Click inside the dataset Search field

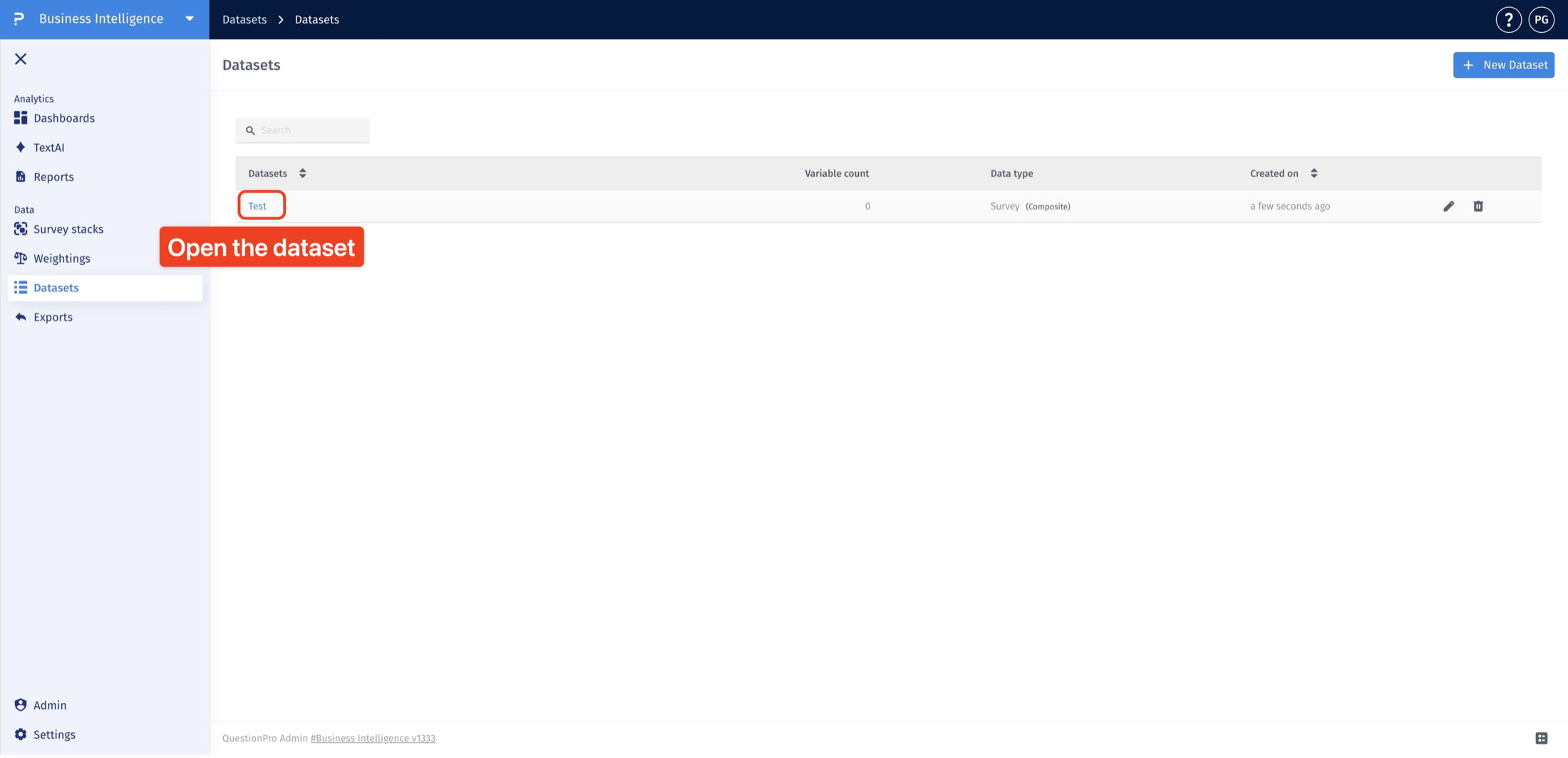(x=303, y=130)
